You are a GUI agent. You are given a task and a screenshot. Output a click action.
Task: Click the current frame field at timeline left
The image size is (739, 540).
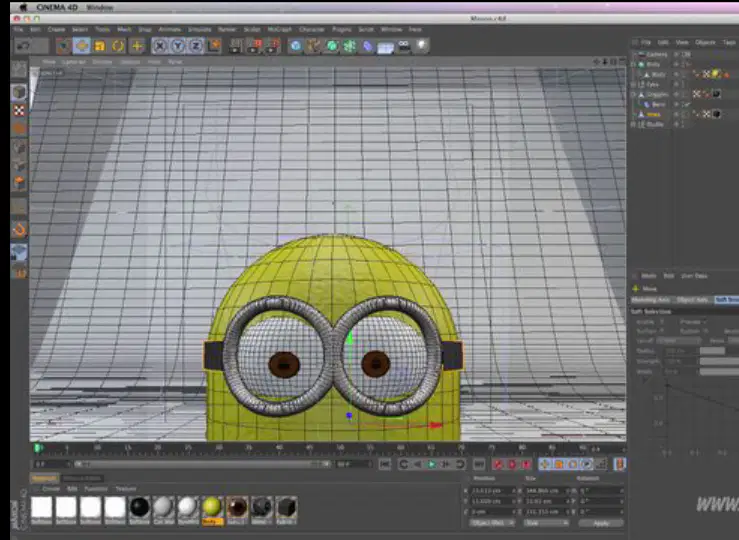coord(52,465)
